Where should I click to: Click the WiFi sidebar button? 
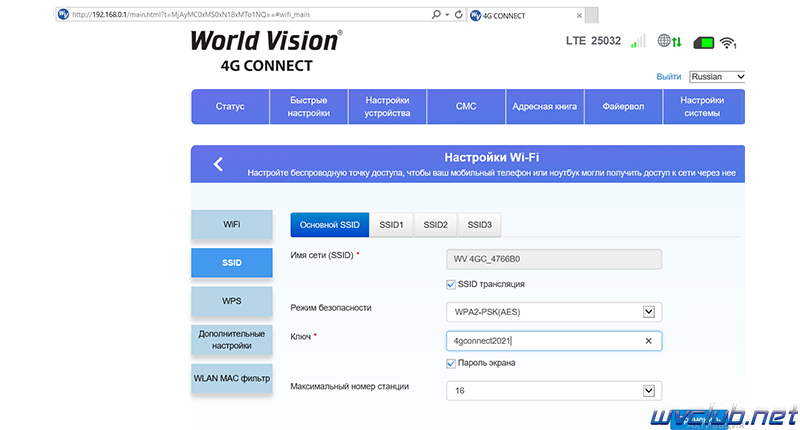click(232, 224)
